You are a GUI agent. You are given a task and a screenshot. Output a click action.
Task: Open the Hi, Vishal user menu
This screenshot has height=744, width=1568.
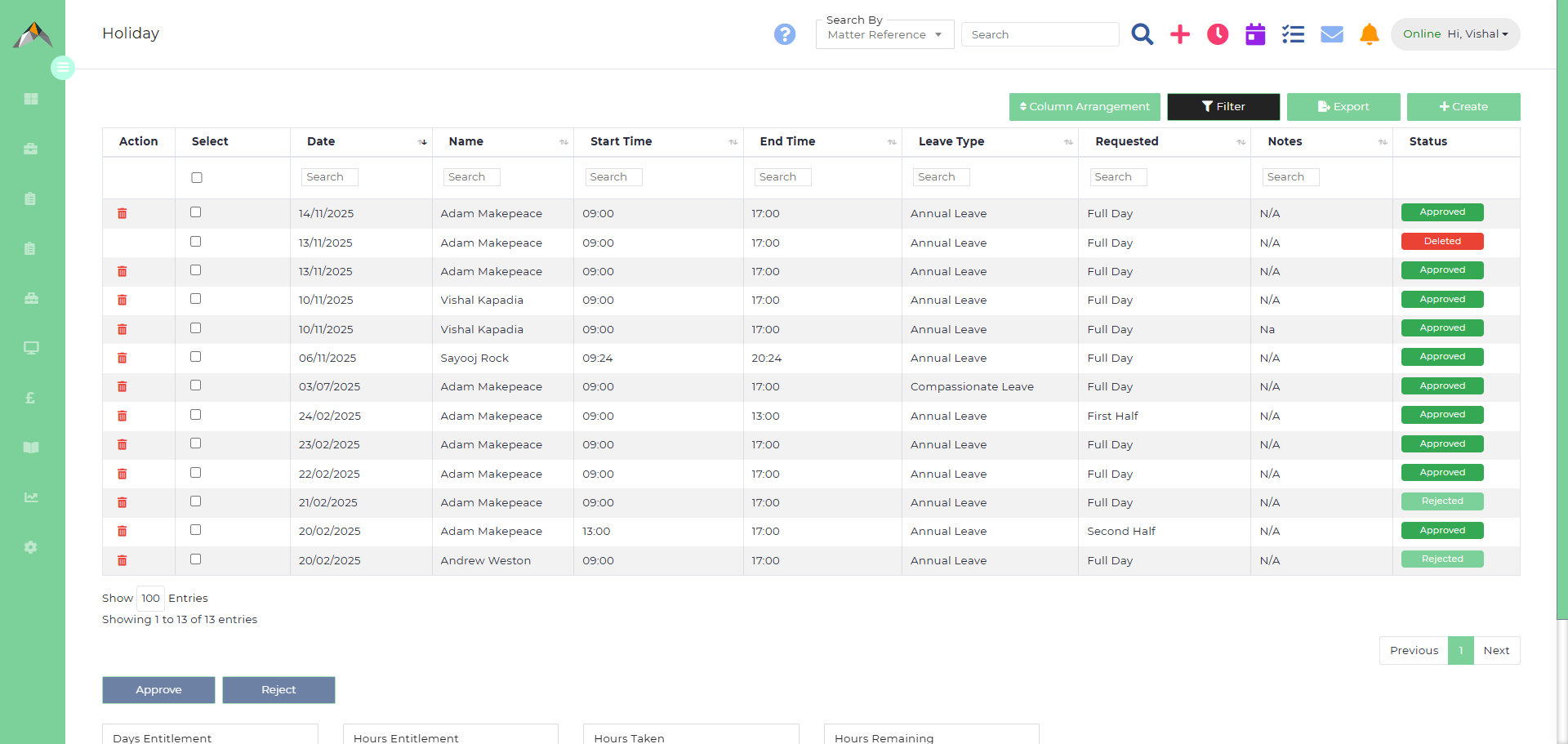coord(1455,34)
